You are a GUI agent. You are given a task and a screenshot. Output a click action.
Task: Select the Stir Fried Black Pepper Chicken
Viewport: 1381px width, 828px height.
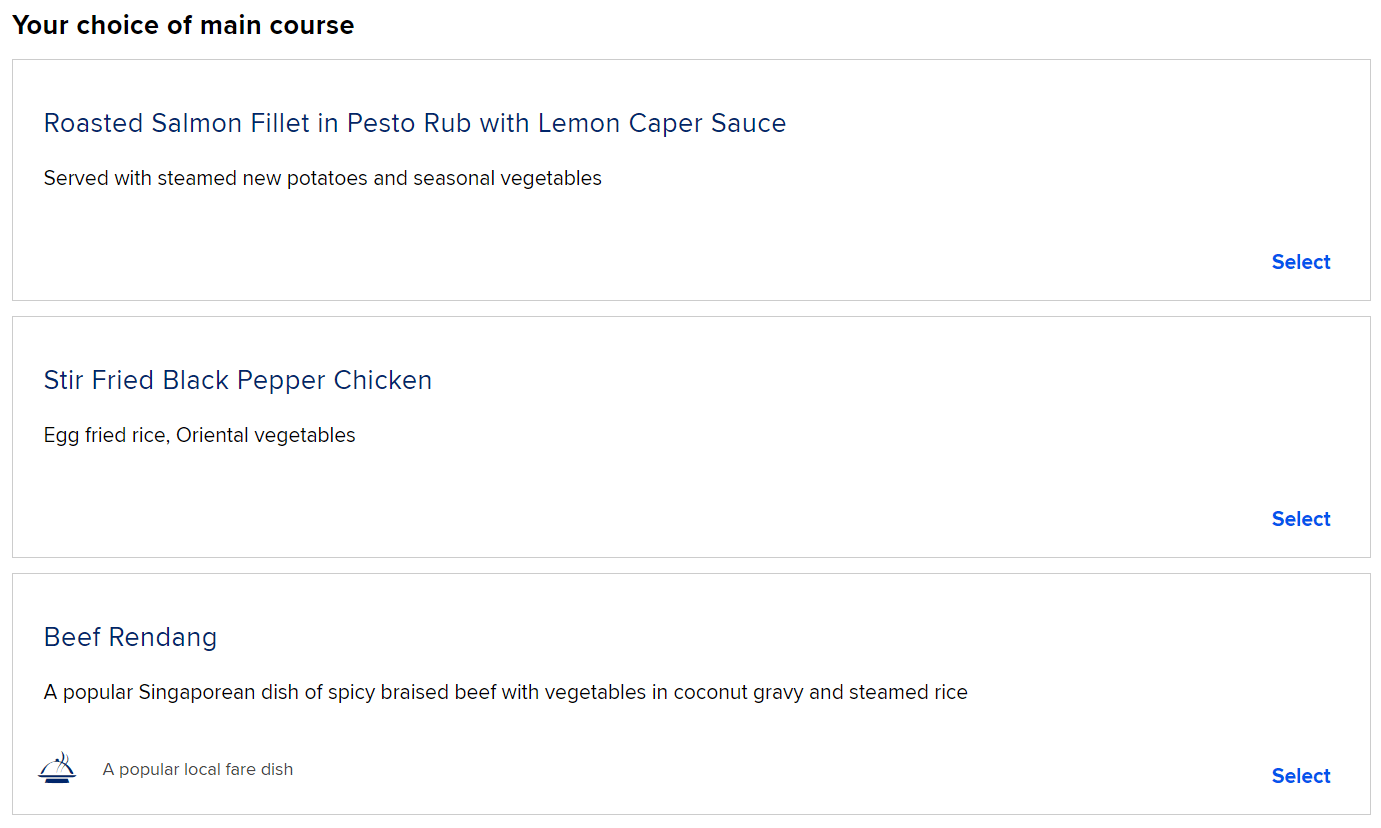click(x=1300, y=519)
